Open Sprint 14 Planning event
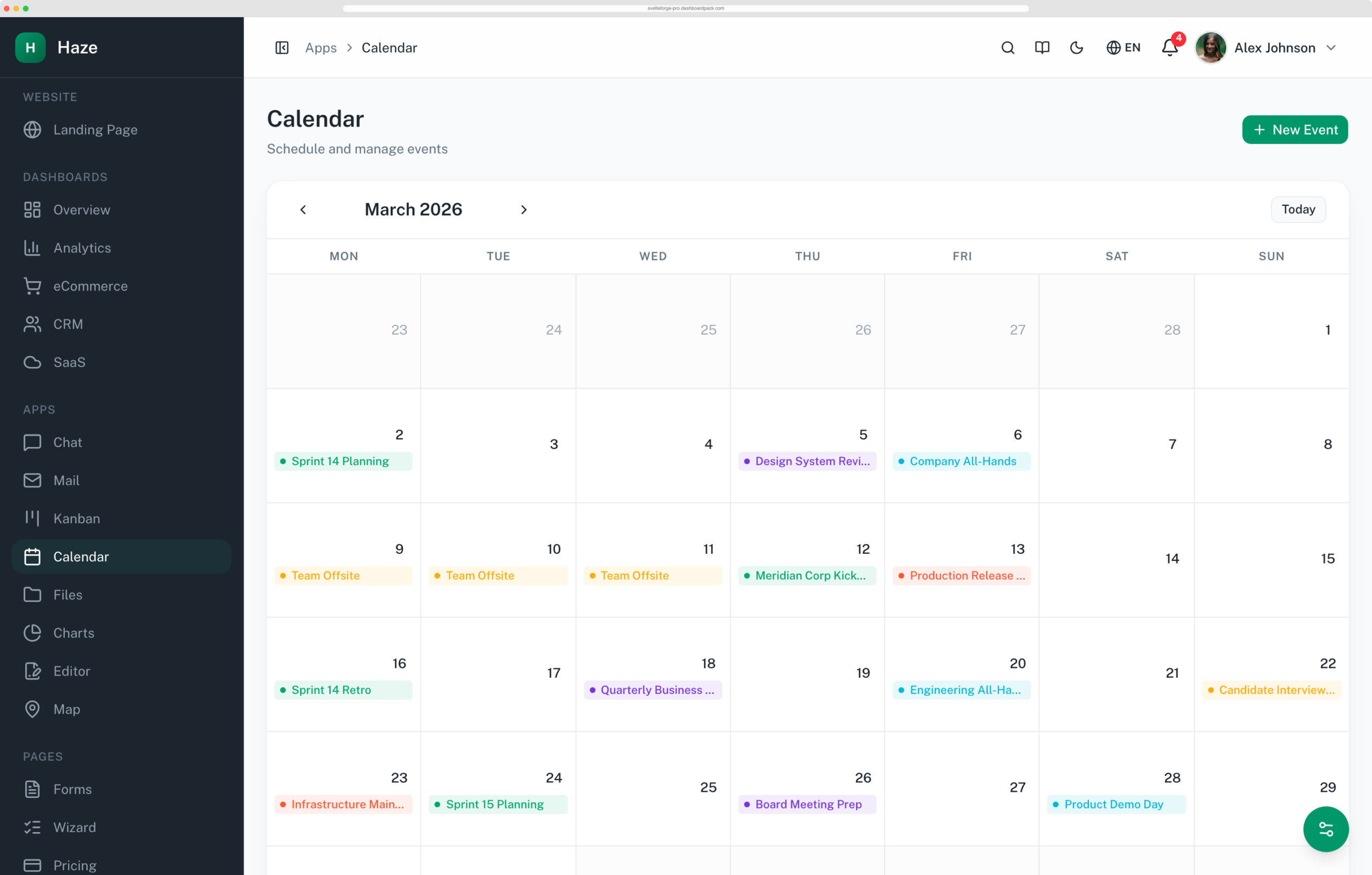1372x875 pixels. coord(344,461)
